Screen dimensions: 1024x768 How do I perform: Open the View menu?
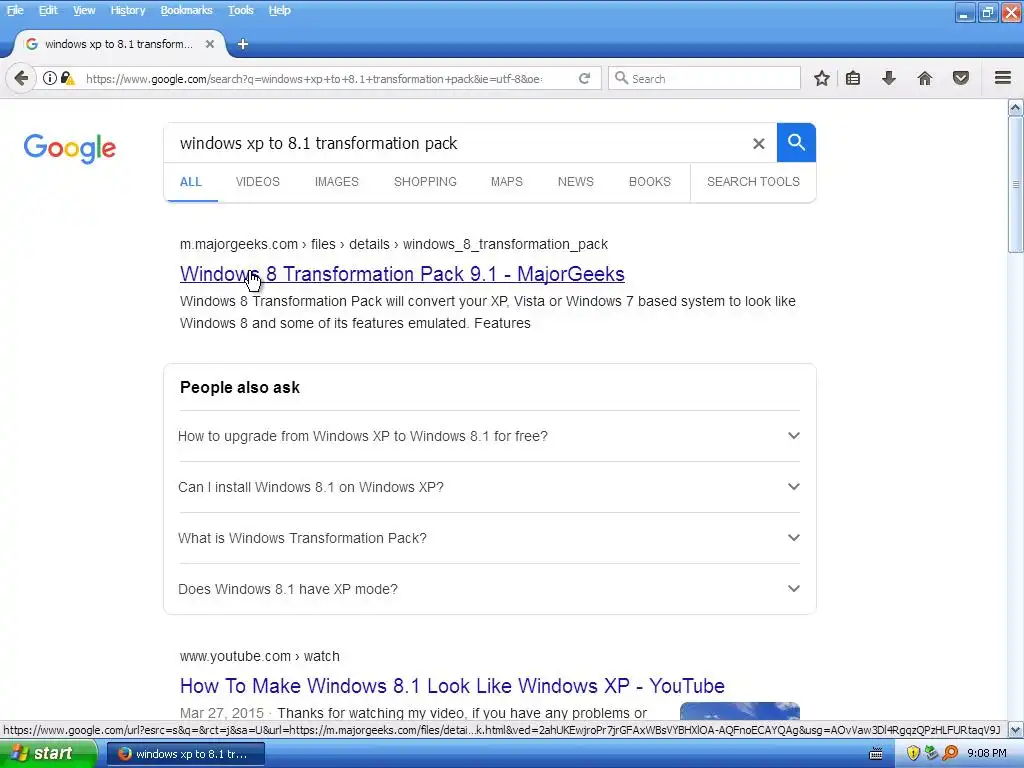[84, 10]
